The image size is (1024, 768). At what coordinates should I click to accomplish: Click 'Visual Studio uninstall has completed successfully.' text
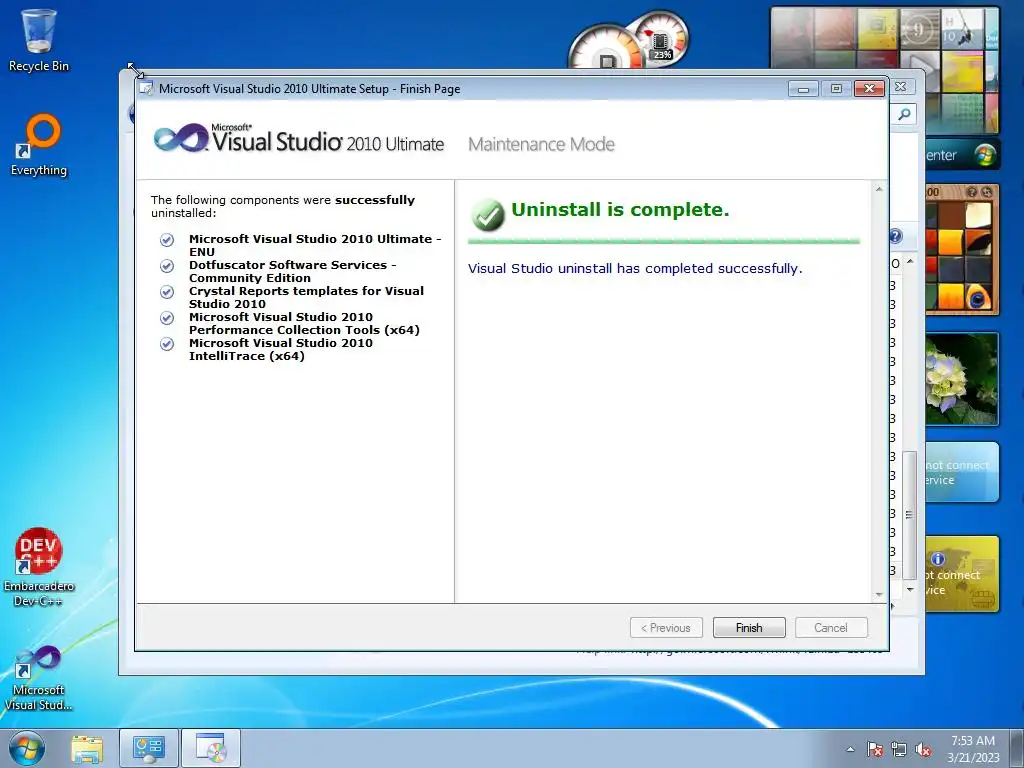[x=635, y=268]
